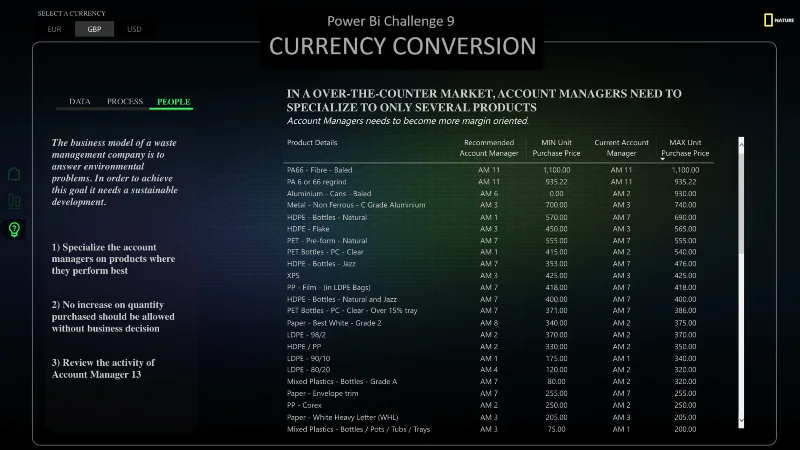Select GBP currency
Viewport: 800px width, 450px height.
[94, 29]
